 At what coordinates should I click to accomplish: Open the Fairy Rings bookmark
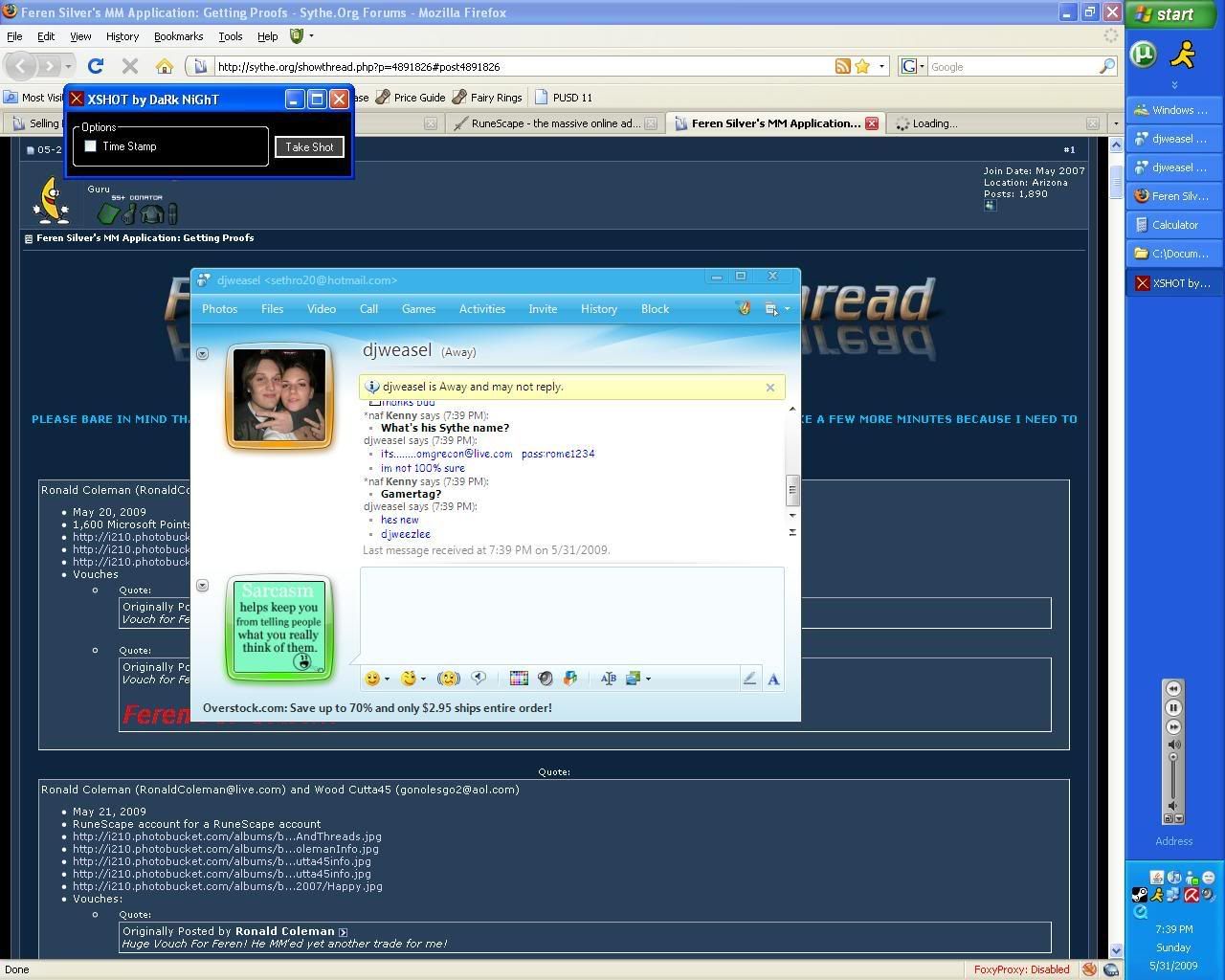[x=487, y=97]
